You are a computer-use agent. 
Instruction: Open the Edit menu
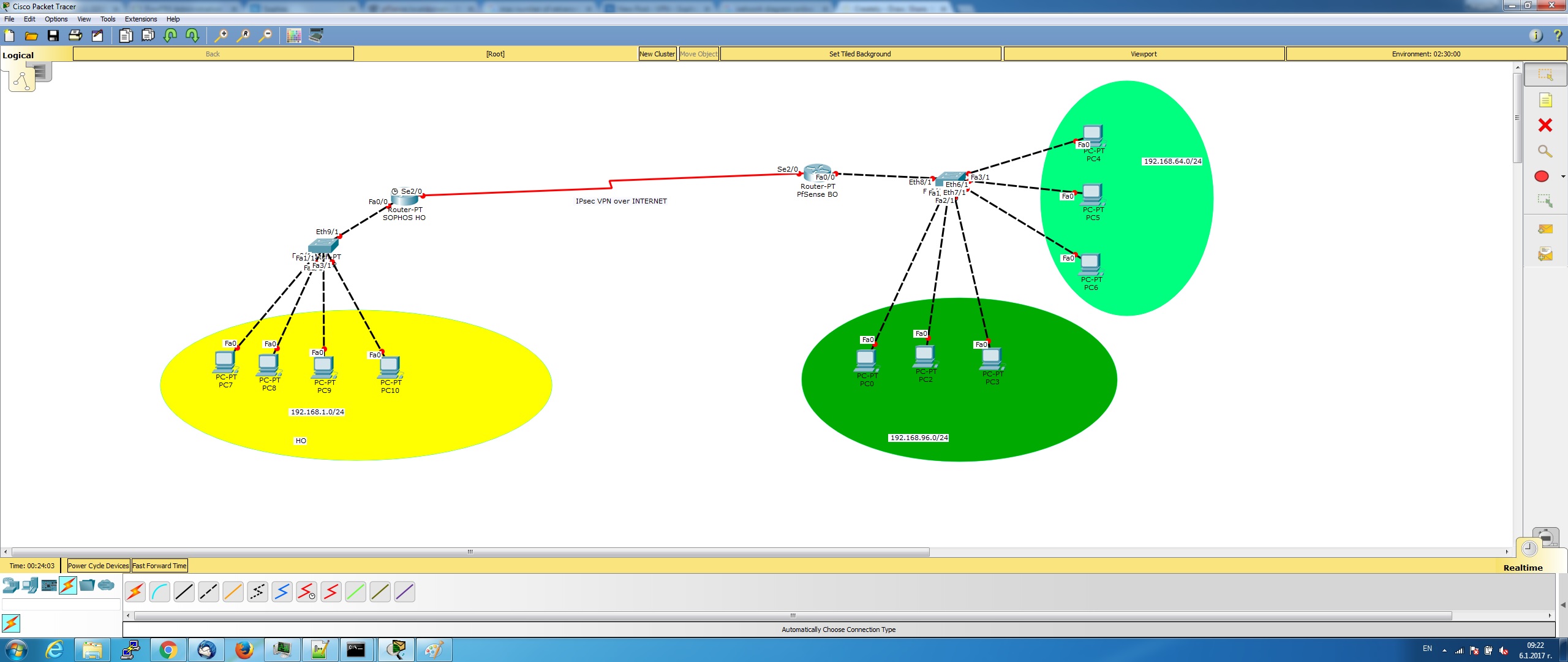click(x=29, y=19)
